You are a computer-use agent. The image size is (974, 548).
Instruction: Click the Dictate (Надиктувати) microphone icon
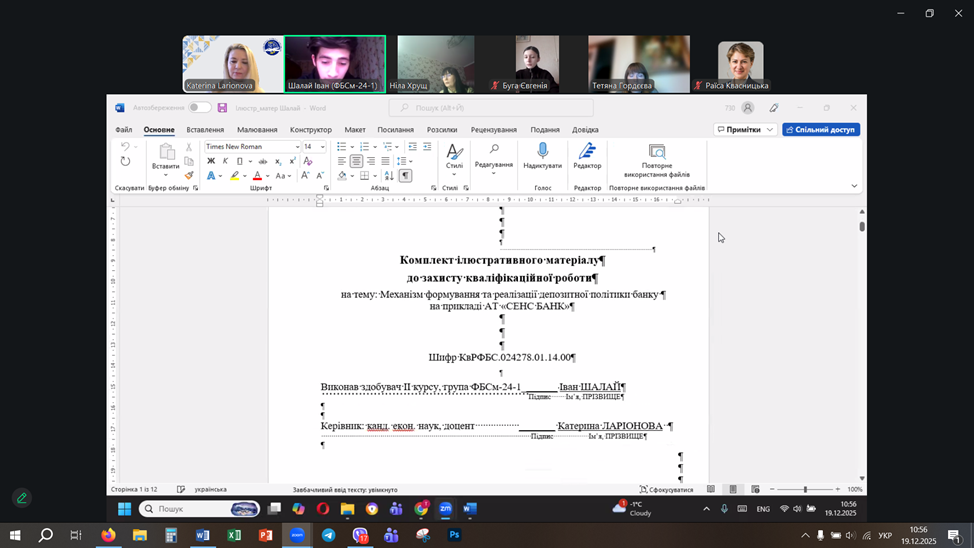coord(542,151)
